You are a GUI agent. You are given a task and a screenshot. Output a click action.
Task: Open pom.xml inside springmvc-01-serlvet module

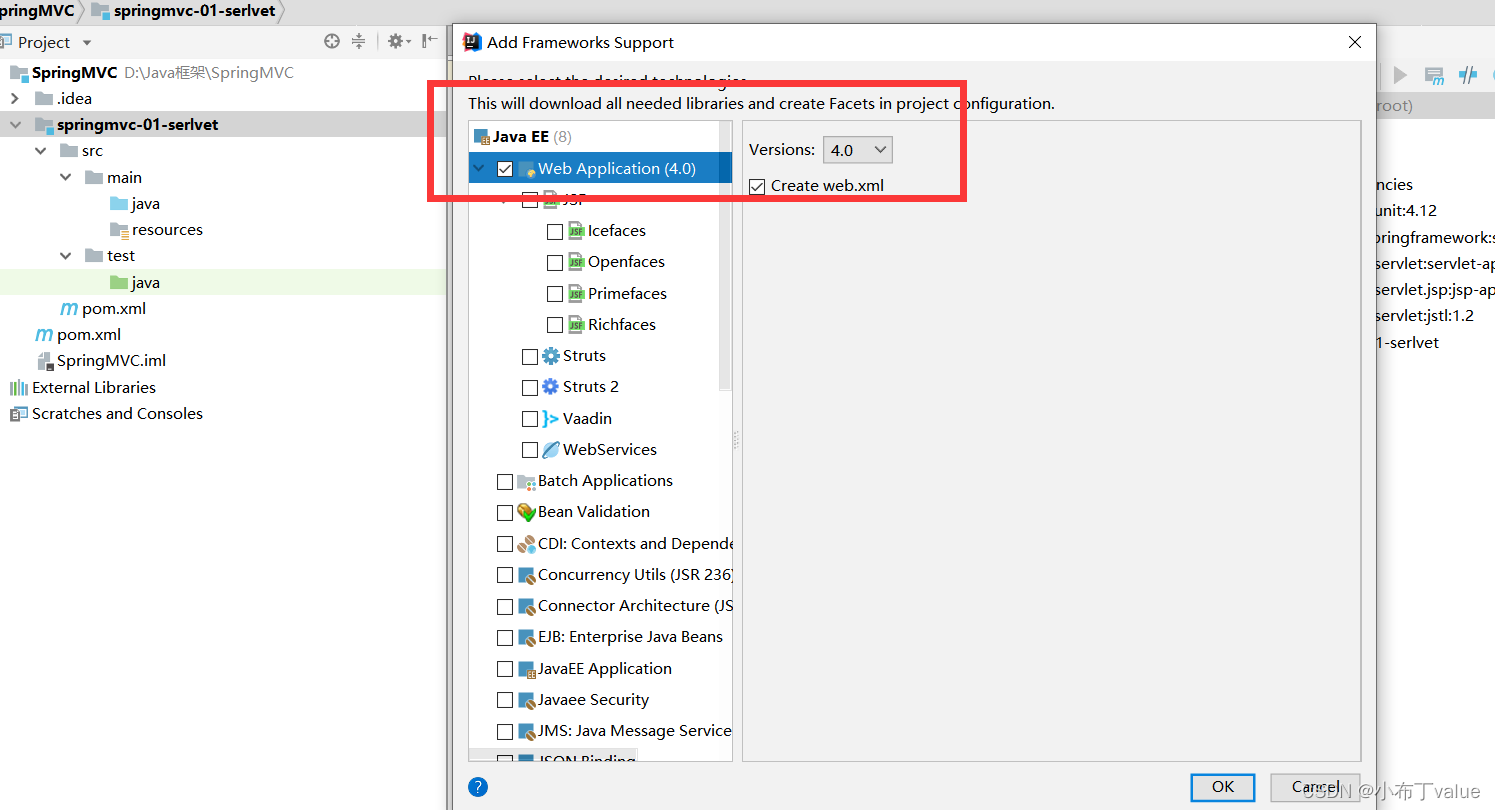103,308
